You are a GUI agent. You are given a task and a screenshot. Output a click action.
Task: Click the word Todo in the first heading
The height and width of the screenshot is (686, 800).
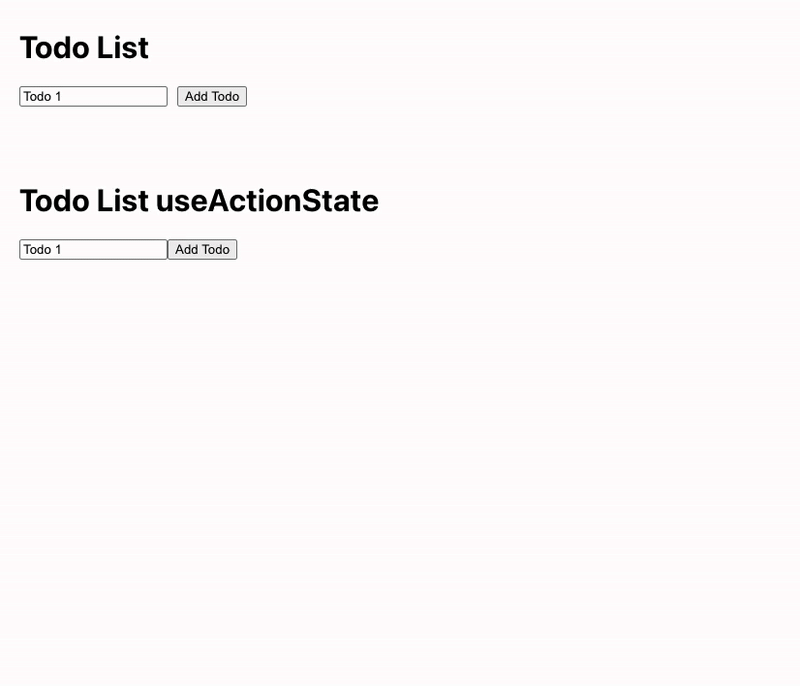coord(48,47)
